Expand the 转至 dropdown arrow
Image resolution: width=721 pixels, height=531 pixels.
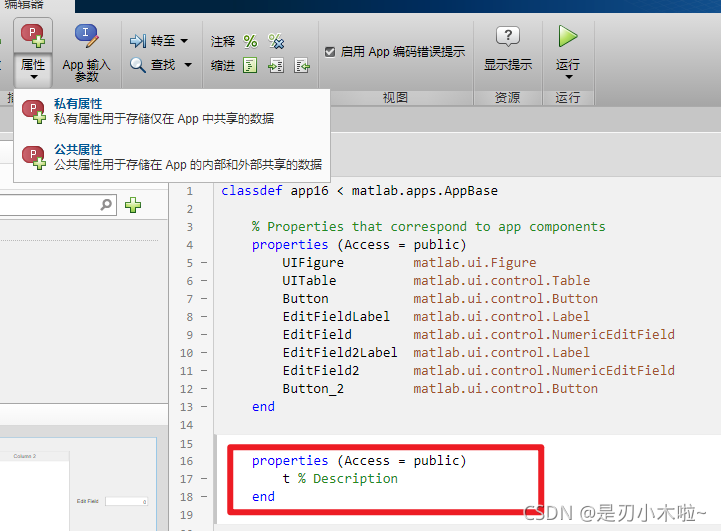pyautogui.click(x=184, y=41)
